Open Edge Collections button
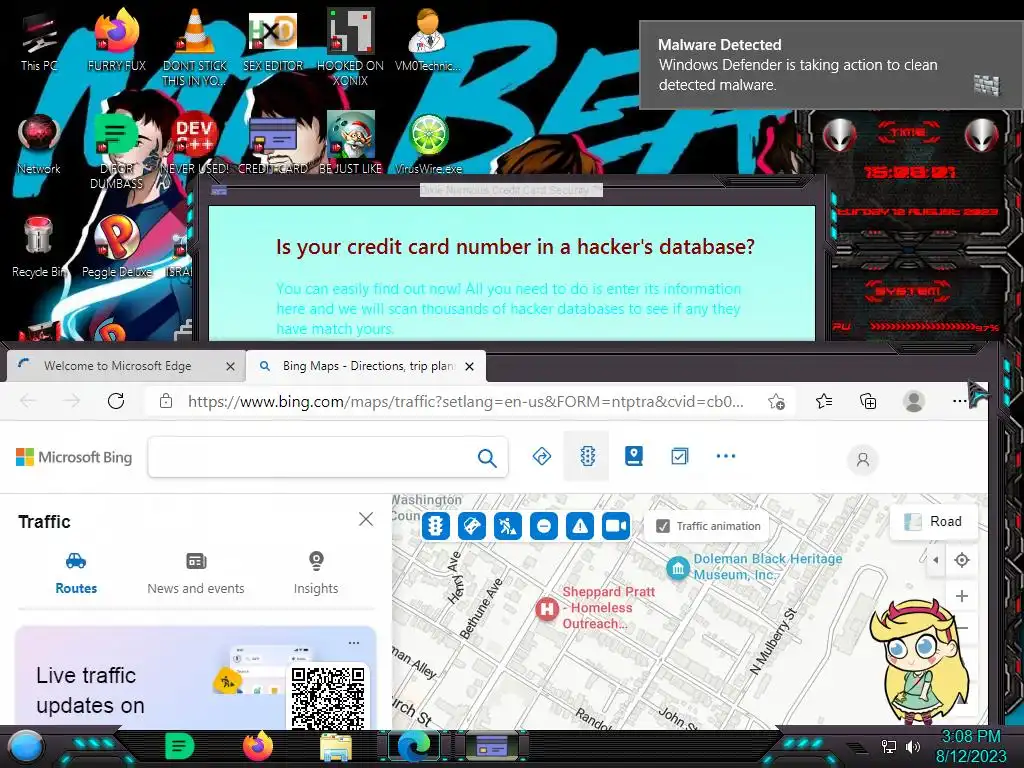The width and height of the screenshot is (1024, 768). point(868,401)
